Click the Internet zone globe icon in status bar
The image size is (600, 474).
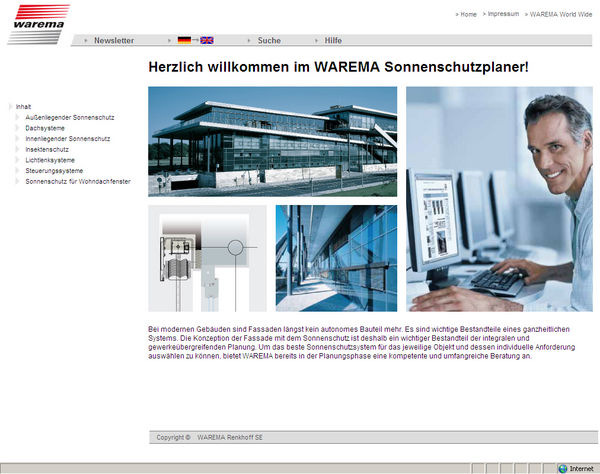click(562, 468)
